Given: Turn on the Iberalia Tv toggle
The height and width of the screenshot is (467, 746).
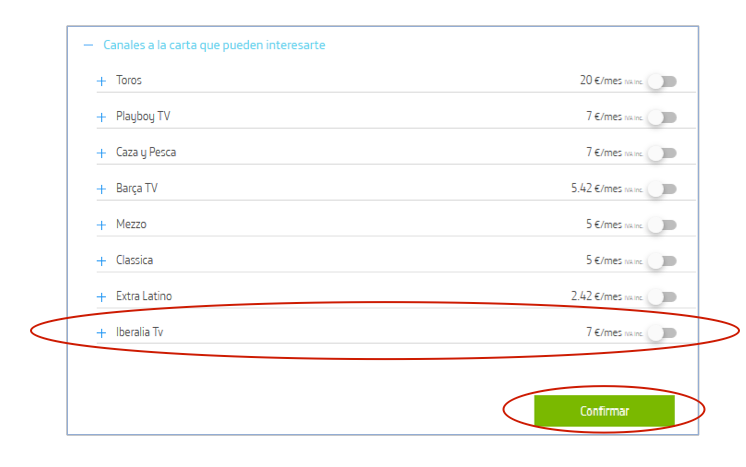Looking at the screenshot, I should coord(661,333).
